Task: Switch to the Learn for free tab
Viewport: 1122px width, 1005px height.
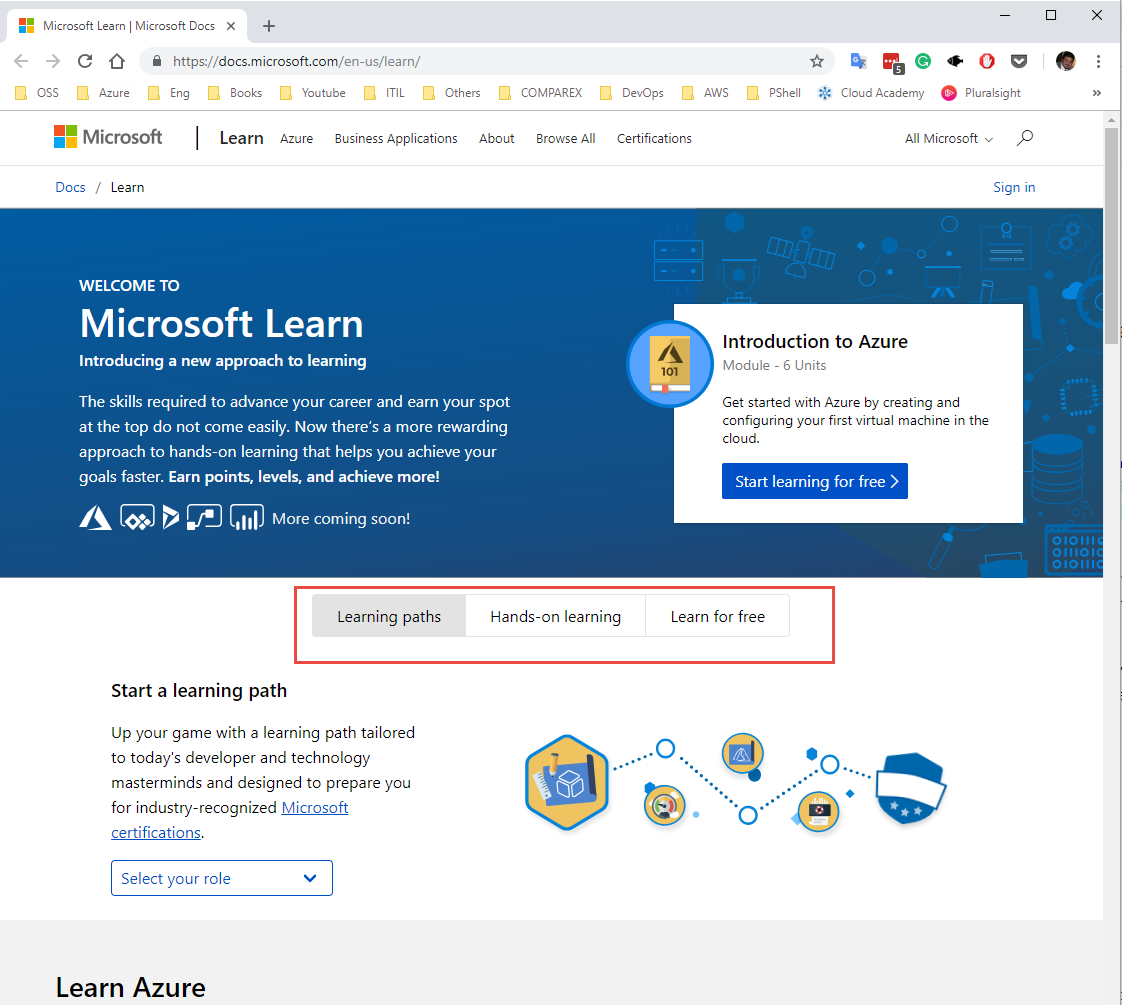Action: pos(718,616)
